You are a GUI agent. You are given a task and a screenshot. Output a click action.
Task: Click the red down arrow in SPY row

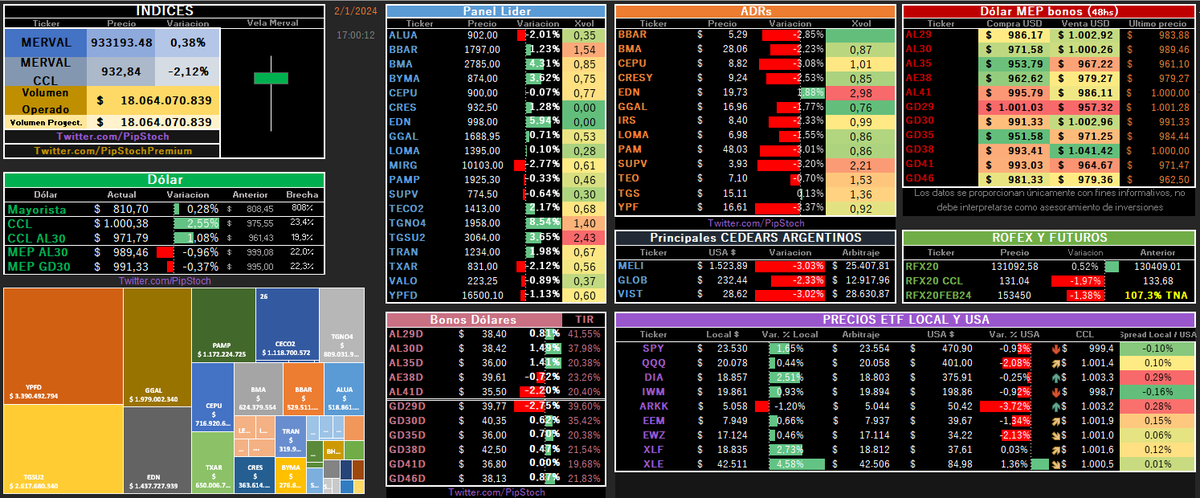(x=1058, y=348)
